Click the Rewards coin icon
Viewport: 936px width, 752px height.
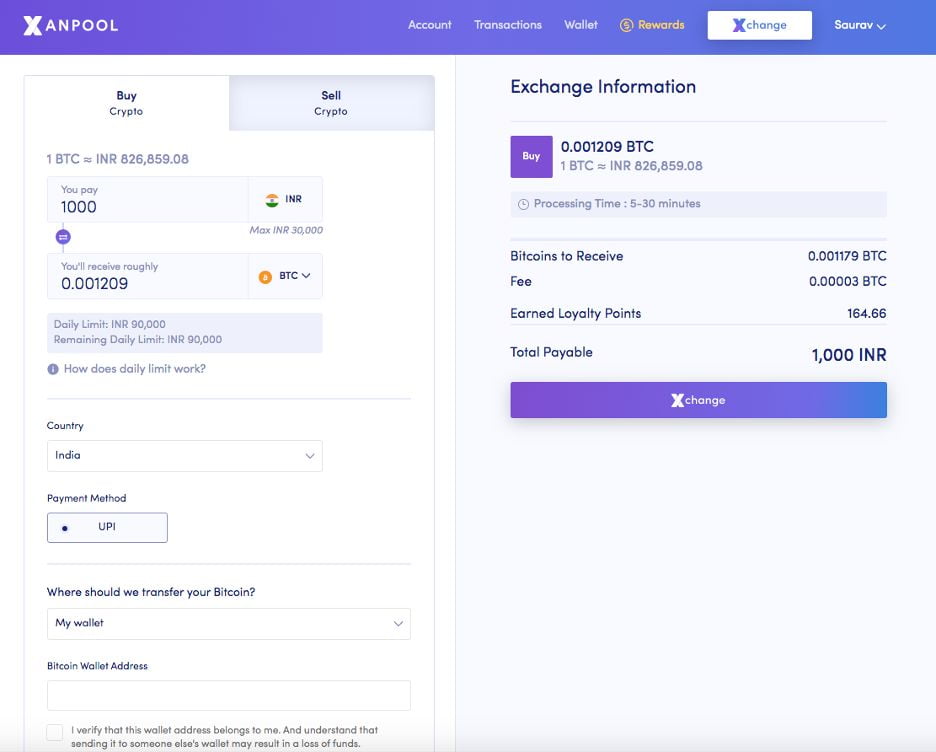coord(627,25)
